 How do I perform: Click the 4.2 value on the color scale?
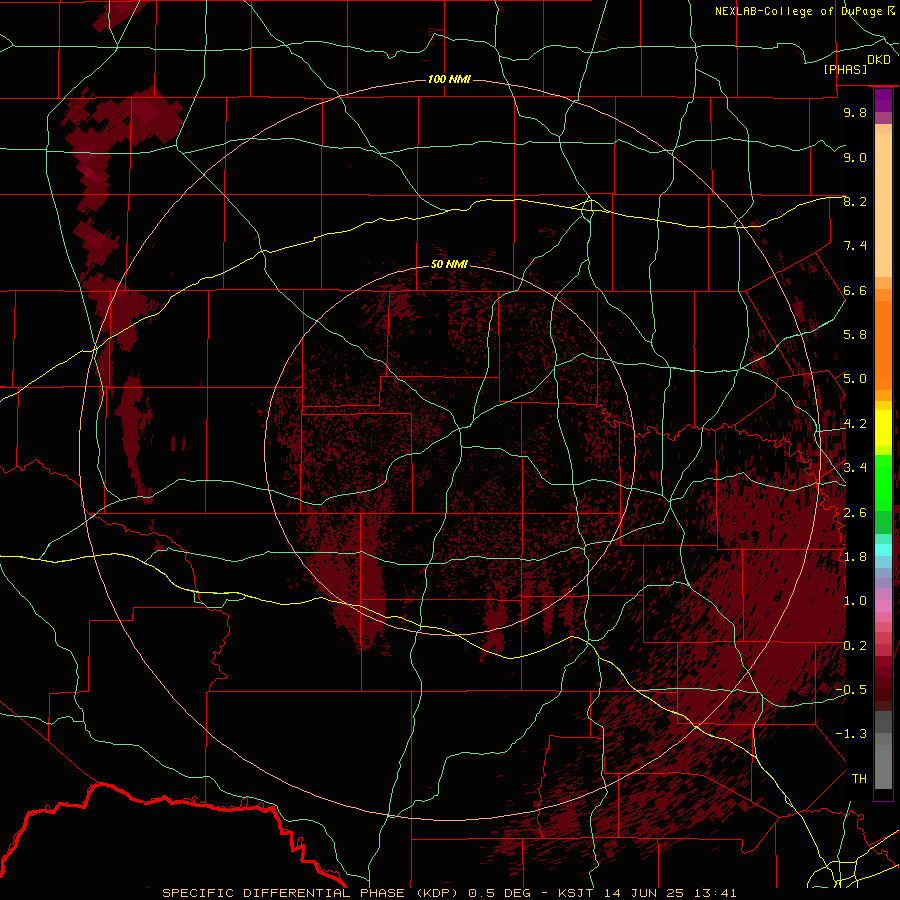(x=855, y=424)
